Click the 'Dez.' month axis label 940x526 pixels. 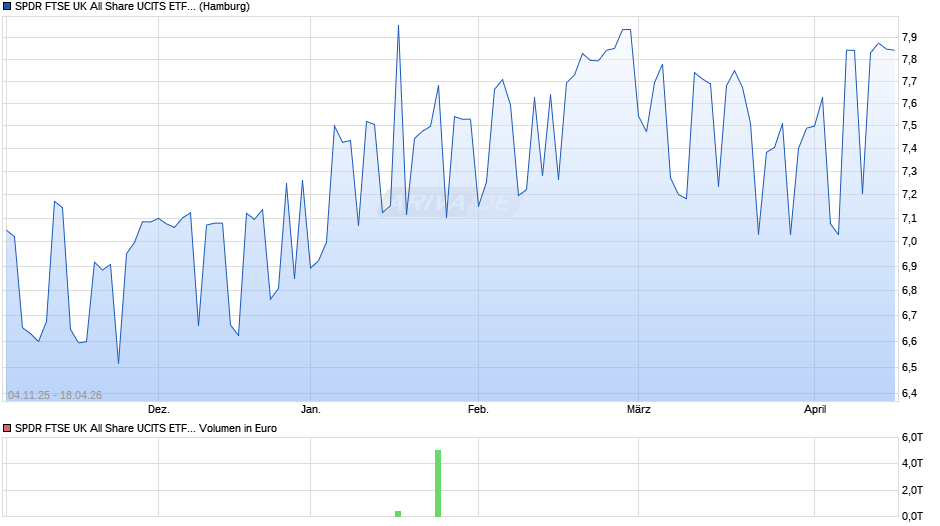coord(159,410)
